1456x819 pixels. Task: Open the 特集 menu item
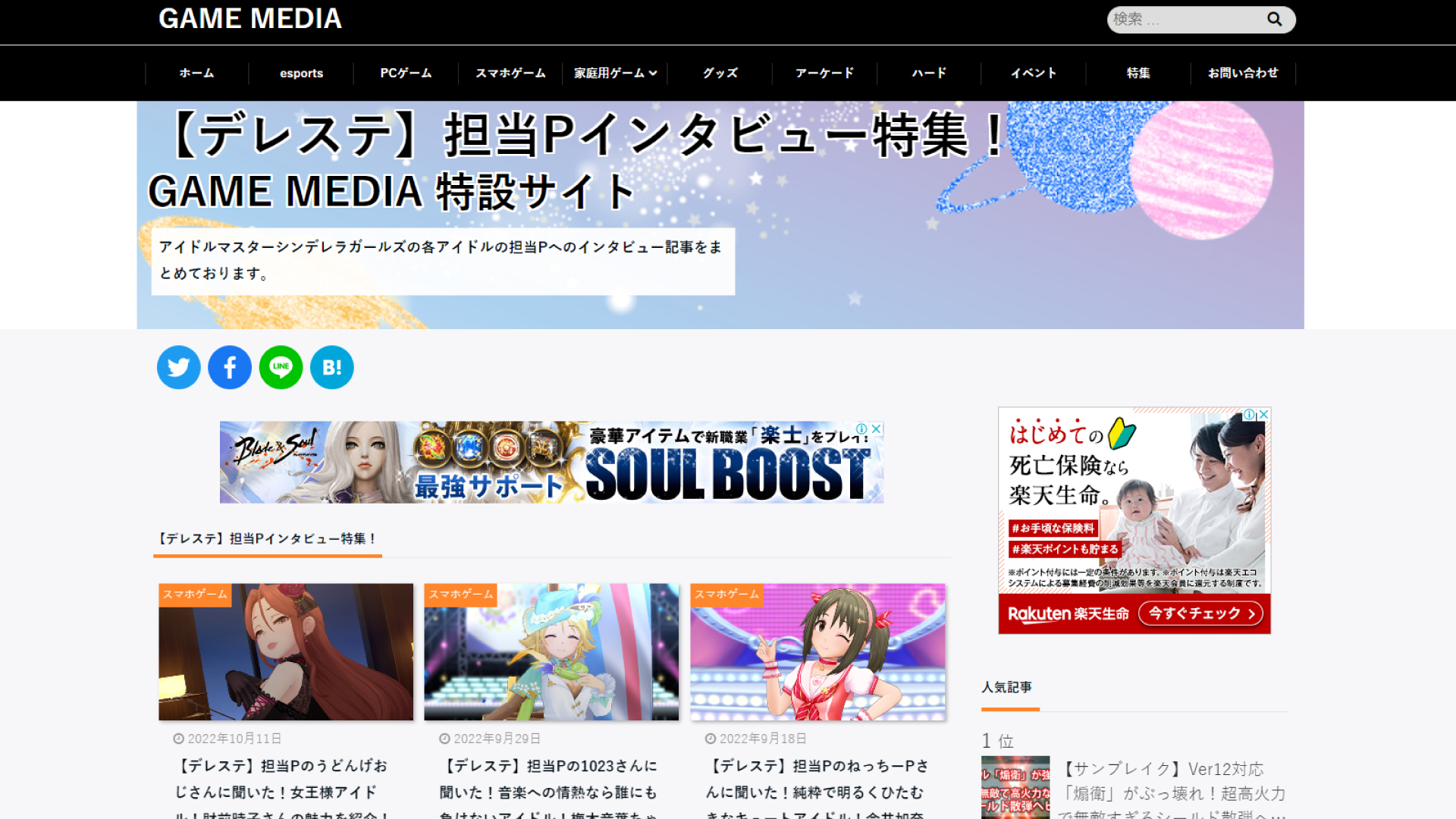(x=1138, y=73)
